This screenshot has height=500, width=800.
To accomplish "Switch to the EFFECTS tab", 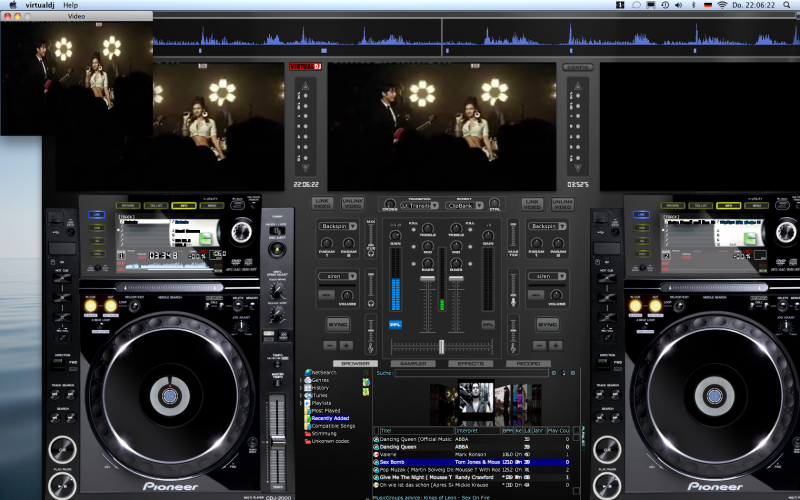I will 469,364.
